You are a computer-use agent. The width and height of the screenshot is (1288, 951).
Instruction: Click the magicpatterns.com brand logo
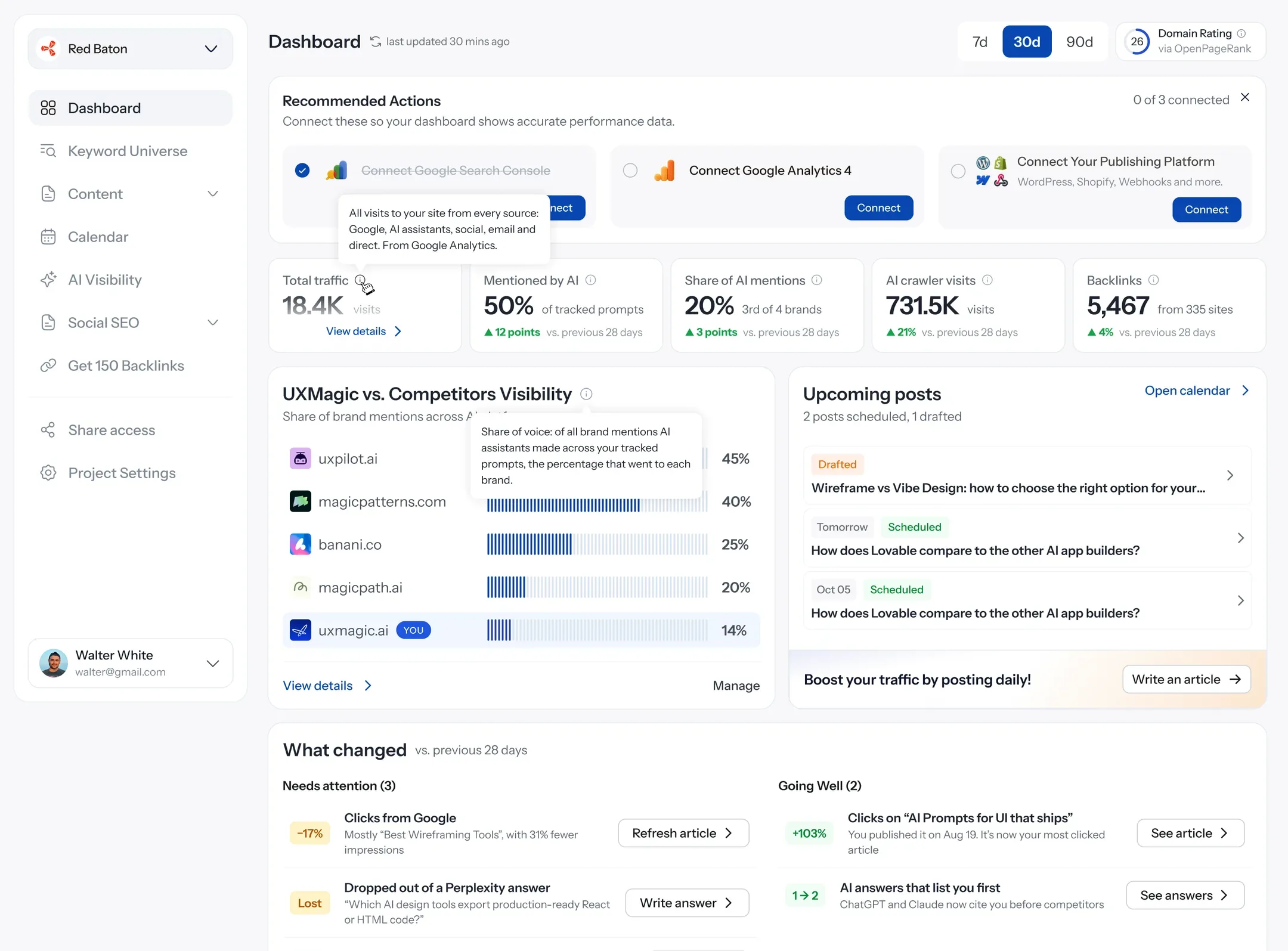(301, 501)
